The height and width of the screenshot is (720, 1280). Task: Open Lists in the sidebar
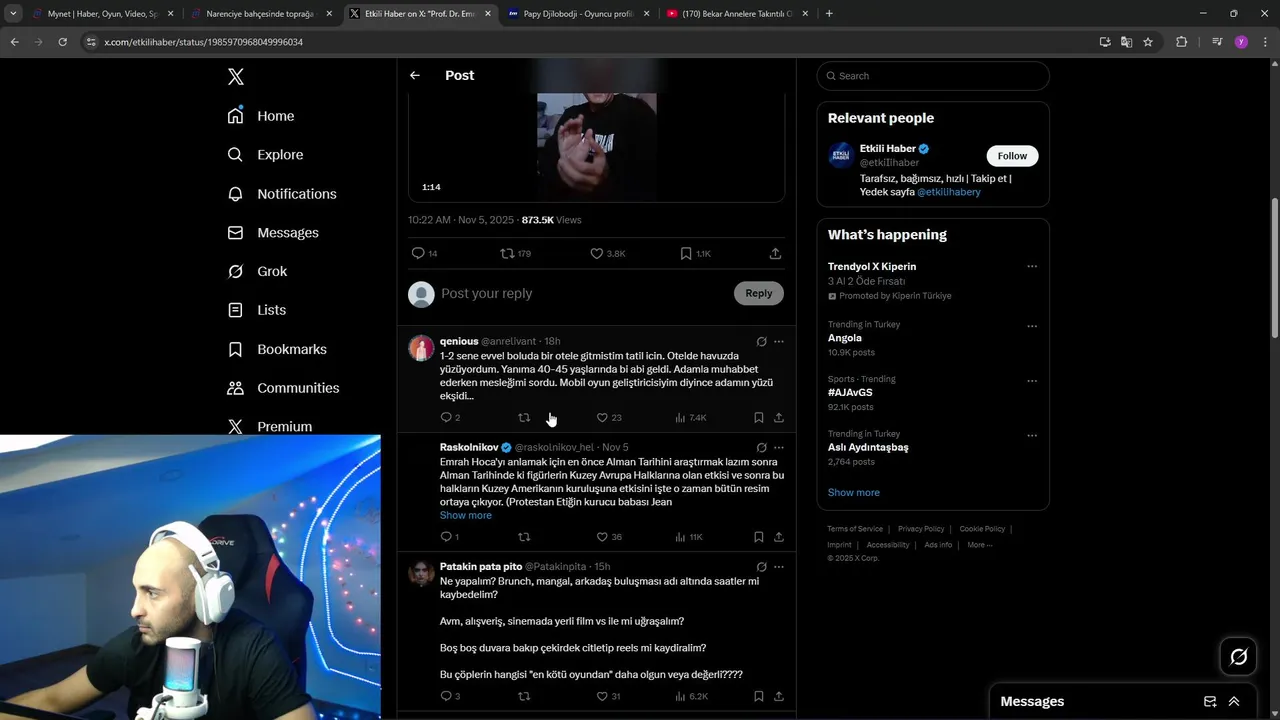(x=257, y=310)
